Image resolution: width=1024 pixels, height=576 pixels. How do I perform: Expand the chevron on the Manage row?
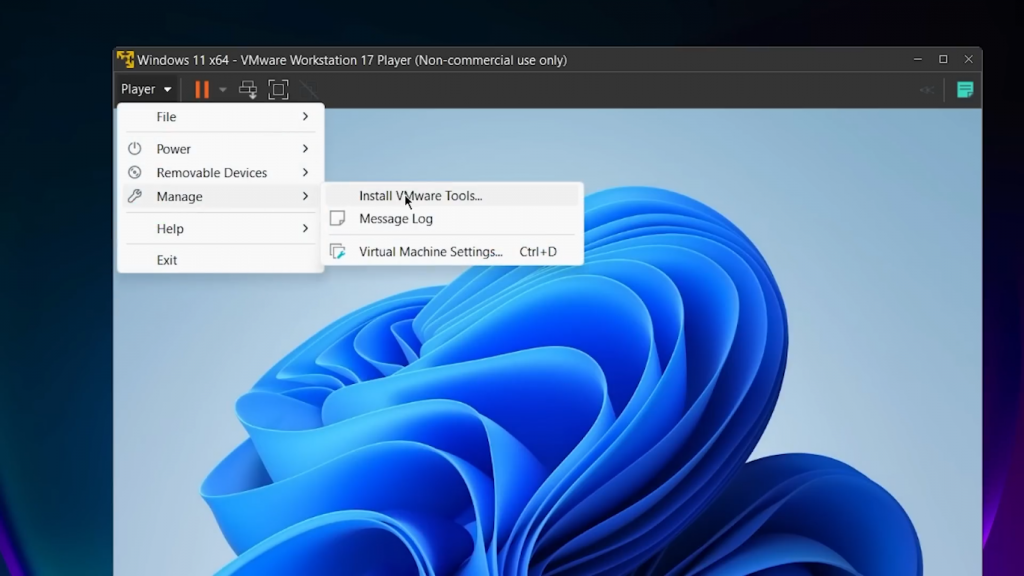tap(305, 196)
